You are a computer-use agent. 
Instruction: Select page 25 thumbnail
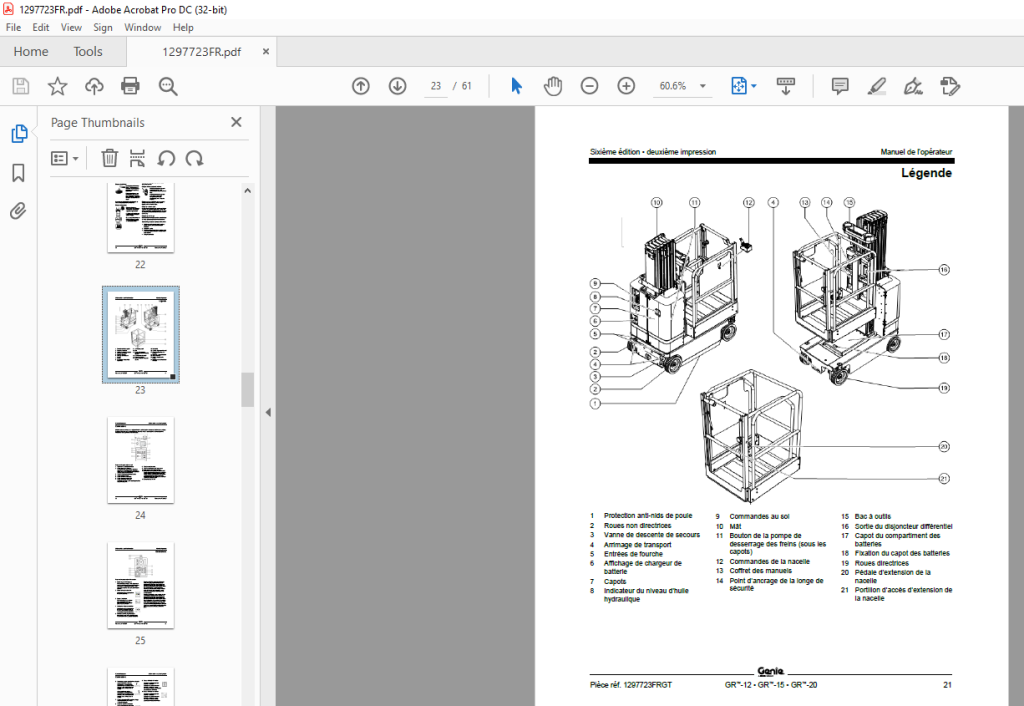(140, 586)
